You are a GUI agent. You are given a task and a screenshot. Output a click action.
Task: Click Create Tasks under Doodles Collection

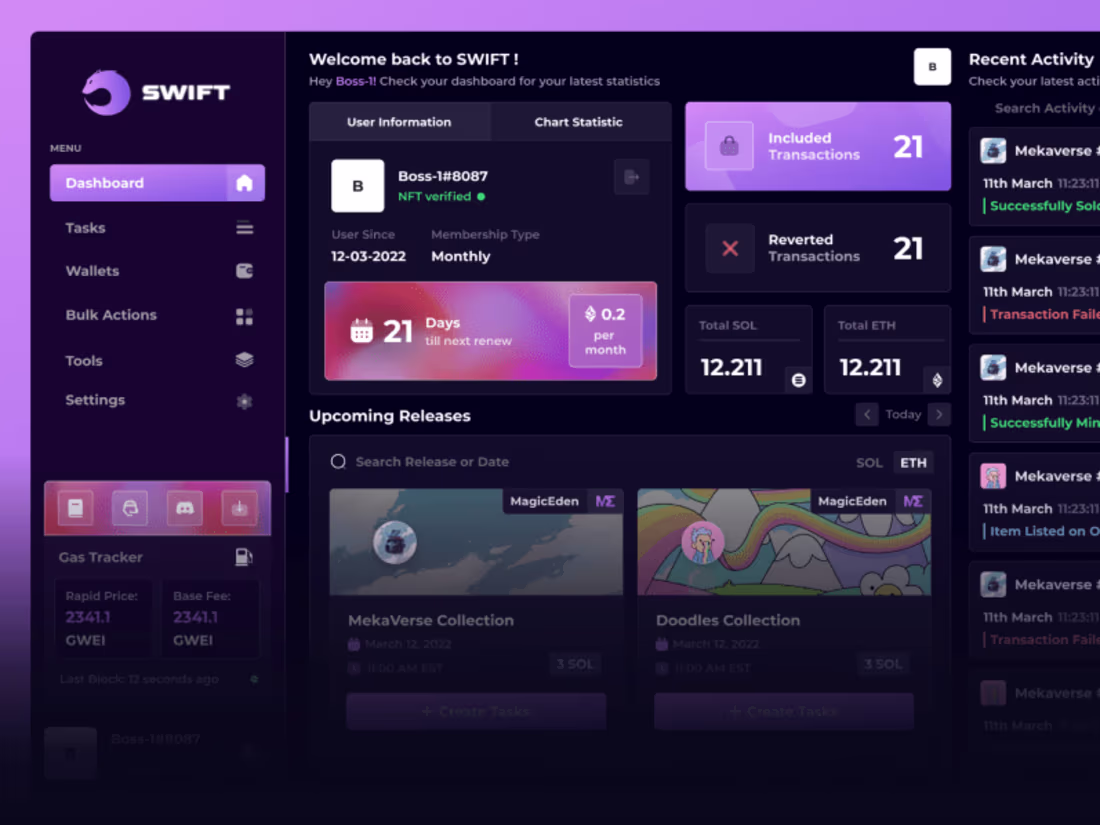coord(783,711)
